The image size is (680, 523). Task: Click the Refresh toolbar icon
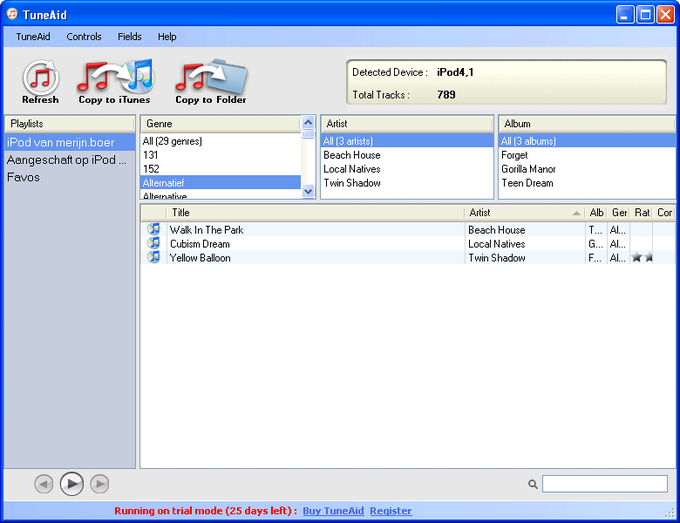pos(40,82)
